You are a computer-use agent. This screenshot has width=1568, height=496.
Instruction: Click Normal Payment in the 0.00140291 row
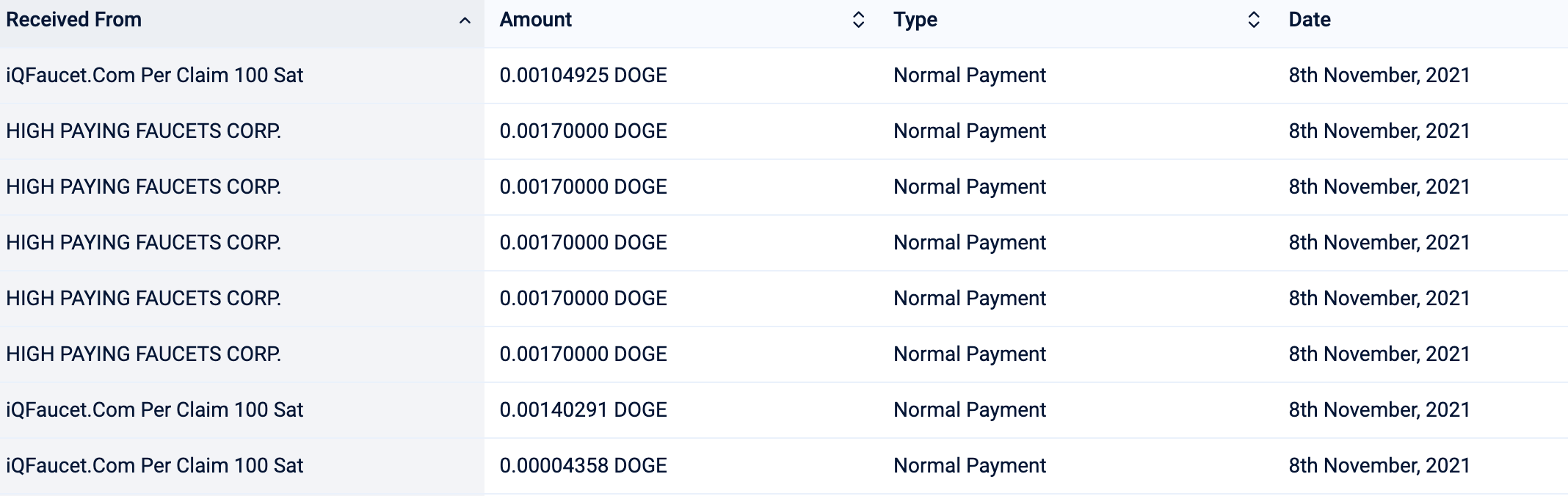(969, 410)
